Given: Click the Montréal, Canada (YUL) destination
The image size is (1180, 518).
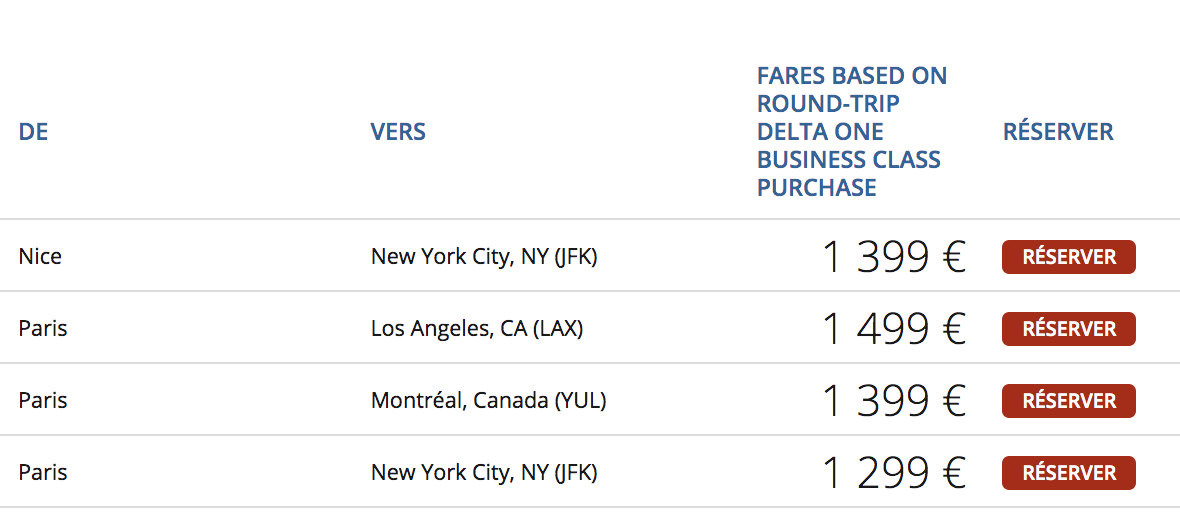Looking at the screenshot, I should [488, 401].
